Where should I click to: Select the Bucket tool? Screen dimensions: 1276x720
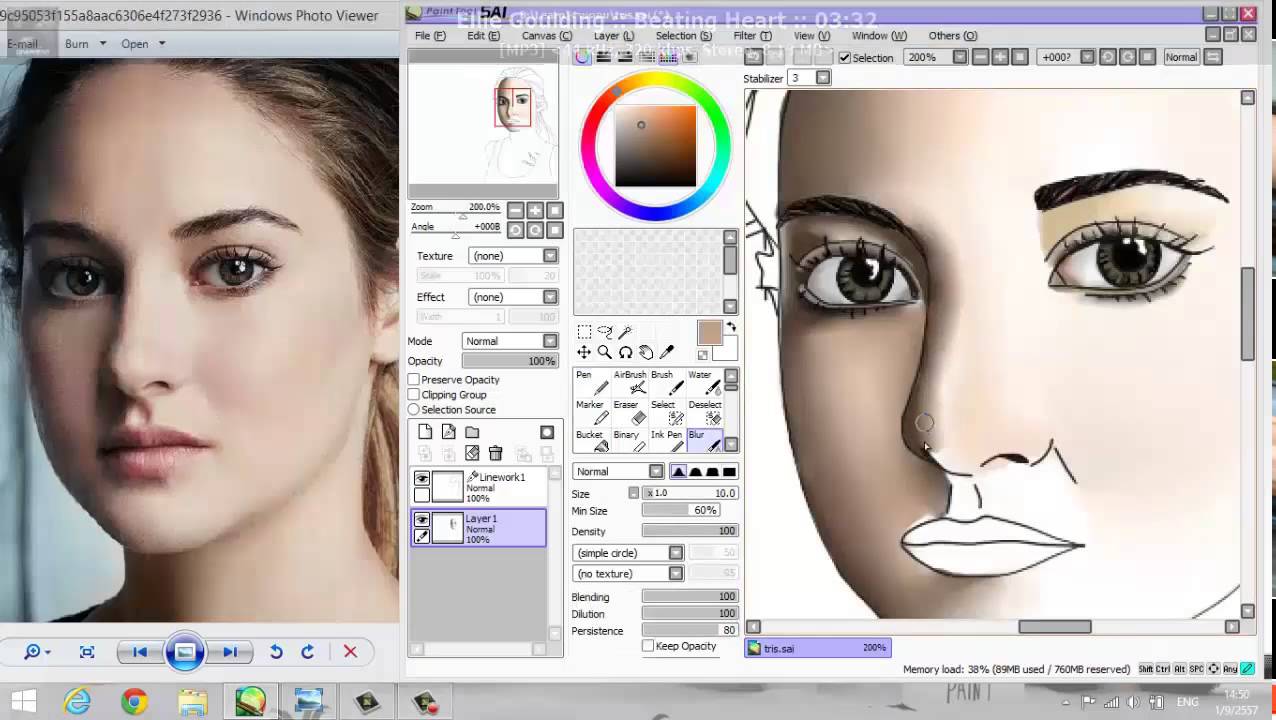pyautogui.click(x=590, y=441)
